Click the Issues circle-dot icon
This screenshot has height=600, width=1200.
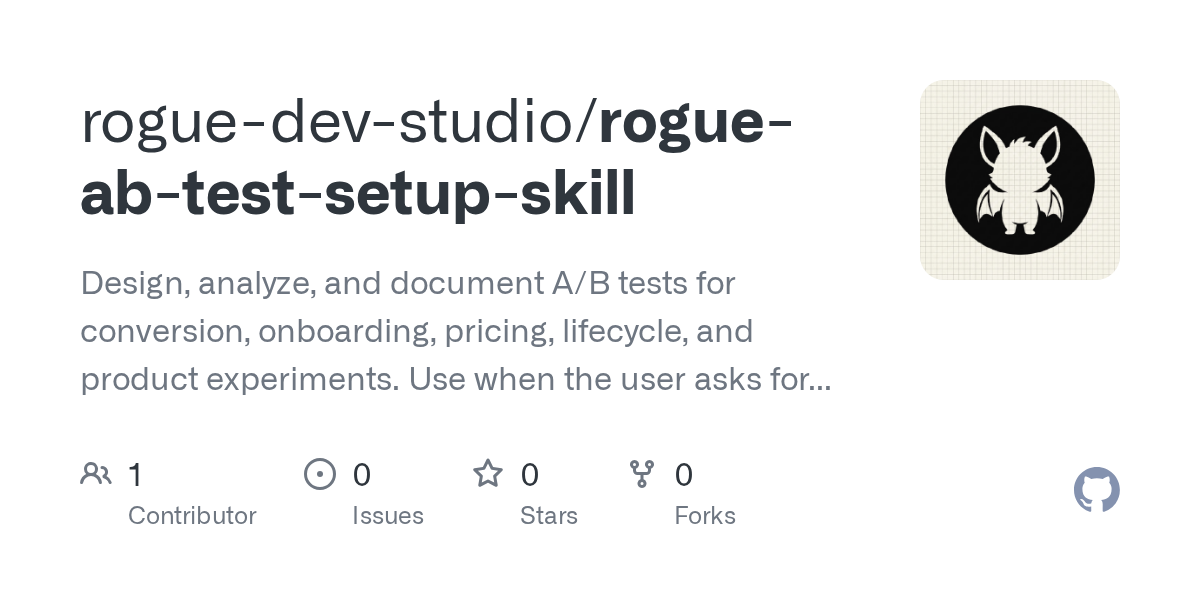coord(320,473)
